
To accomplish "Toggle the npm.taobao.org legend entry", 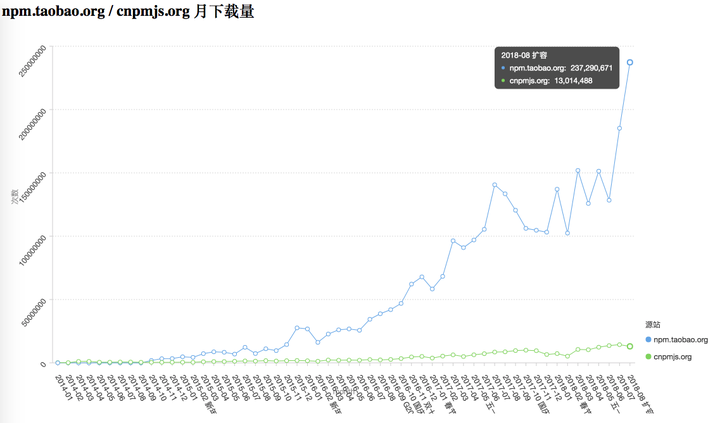I will pyautogui.click(x=677, y=340).
